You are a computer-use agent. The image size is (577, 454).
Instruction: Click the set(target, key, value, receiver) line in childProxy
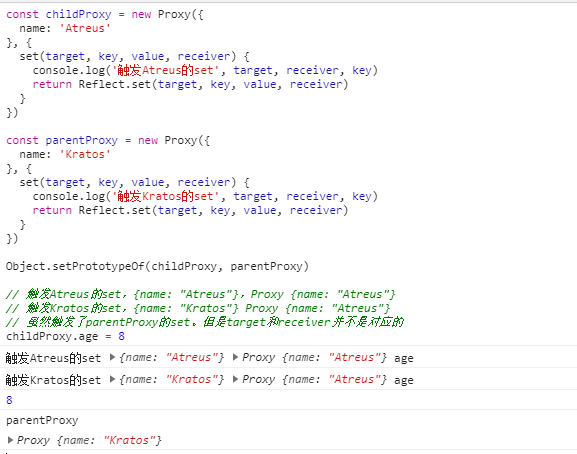[x=134, y=56]
